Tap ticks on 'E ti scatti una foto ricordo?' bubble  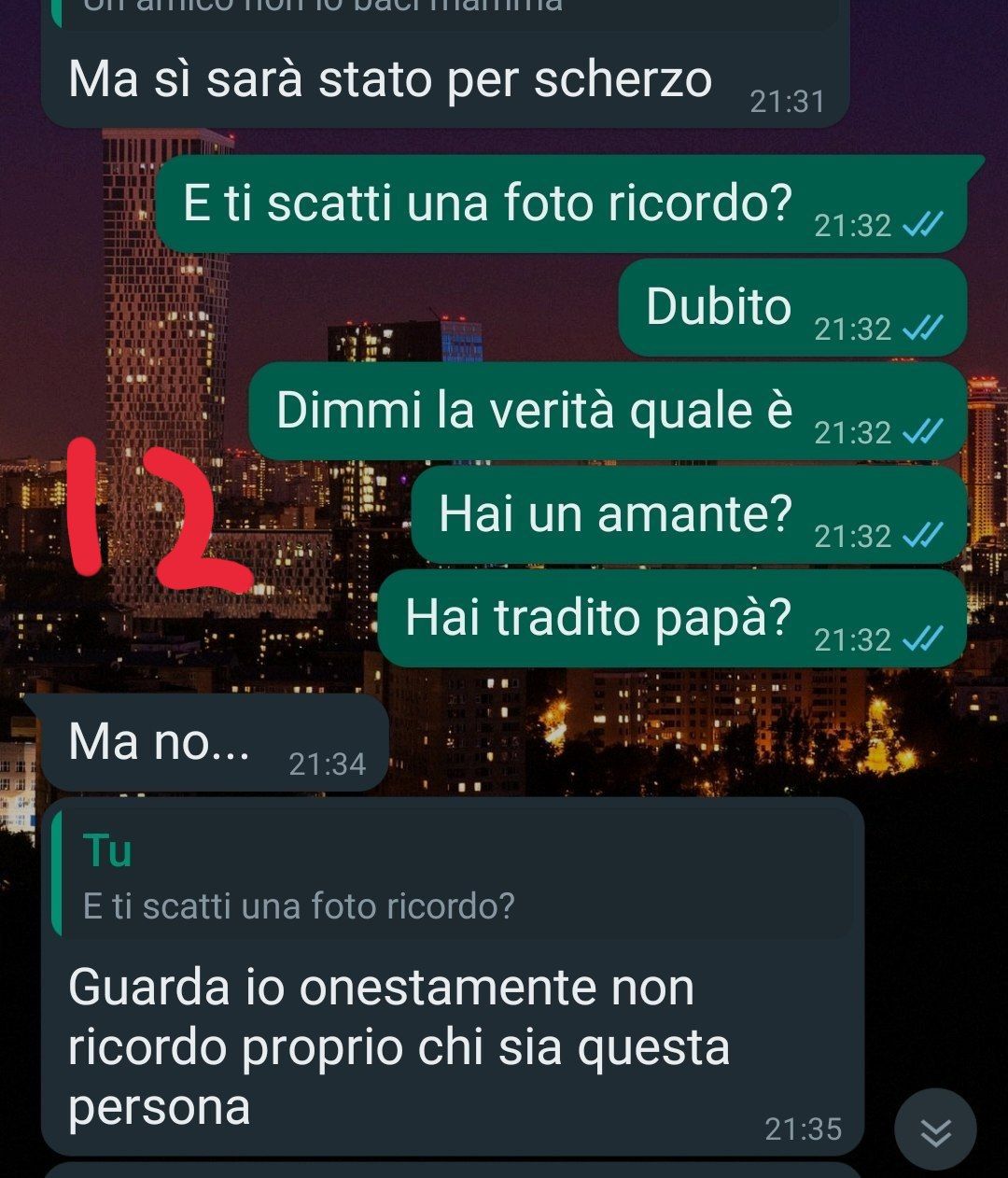(x=924, y=224)
